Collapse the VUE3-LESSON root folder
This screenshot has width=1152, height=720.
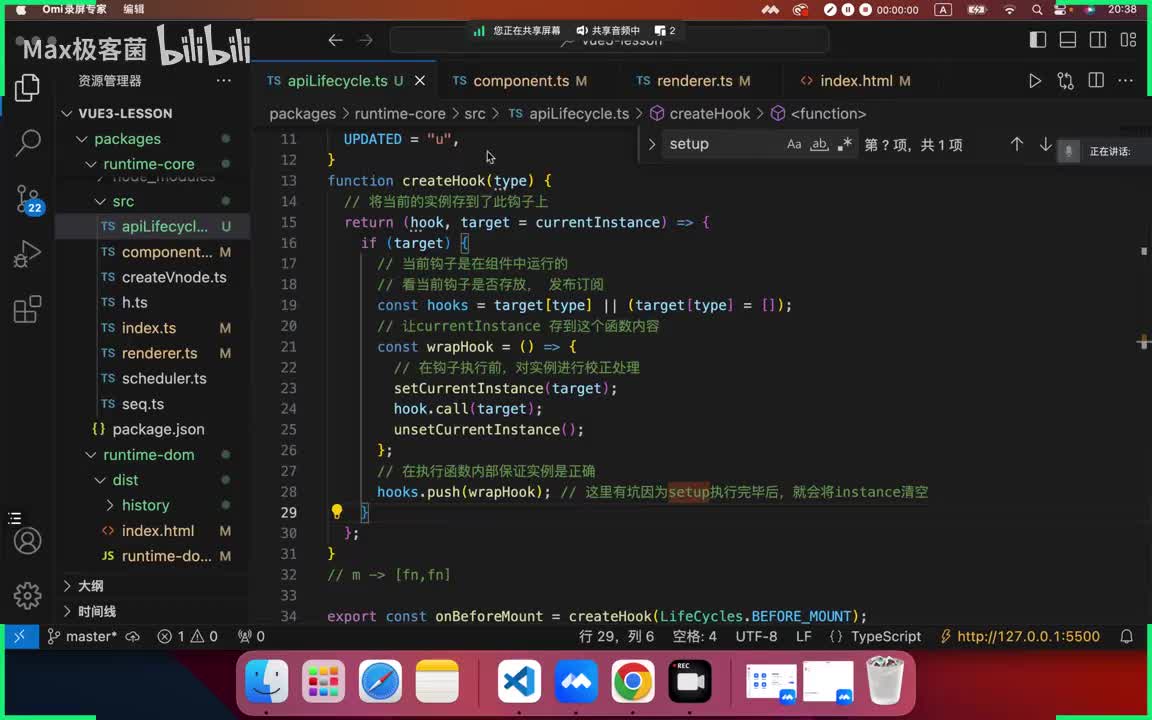[x=67, y=113]
